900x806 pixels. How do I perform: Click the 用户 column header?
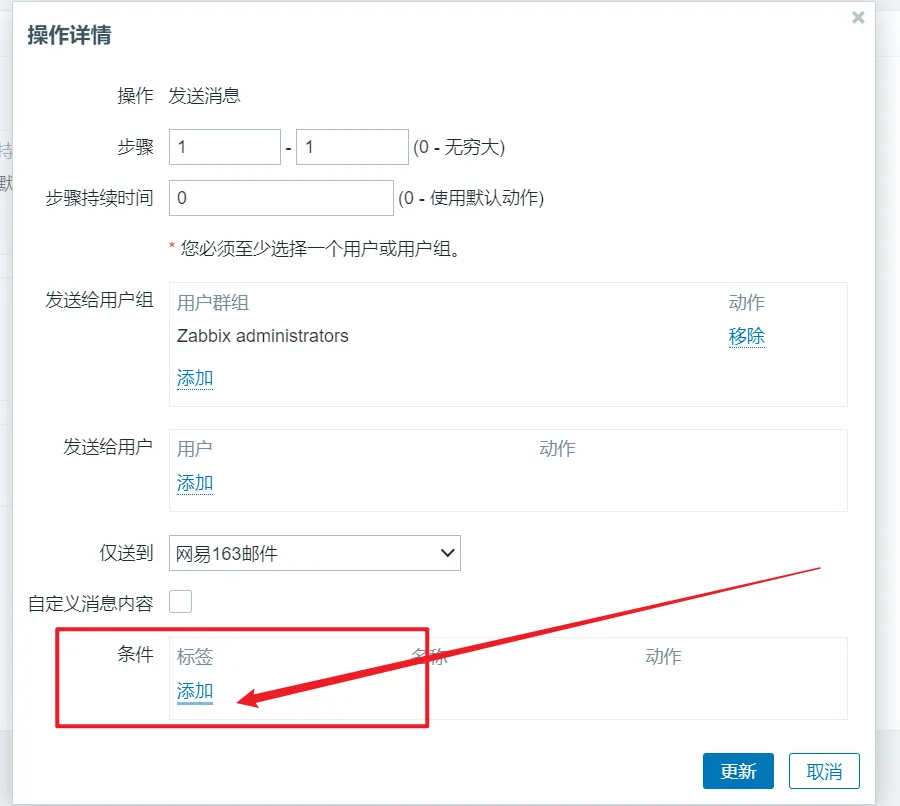coord(195,449)
